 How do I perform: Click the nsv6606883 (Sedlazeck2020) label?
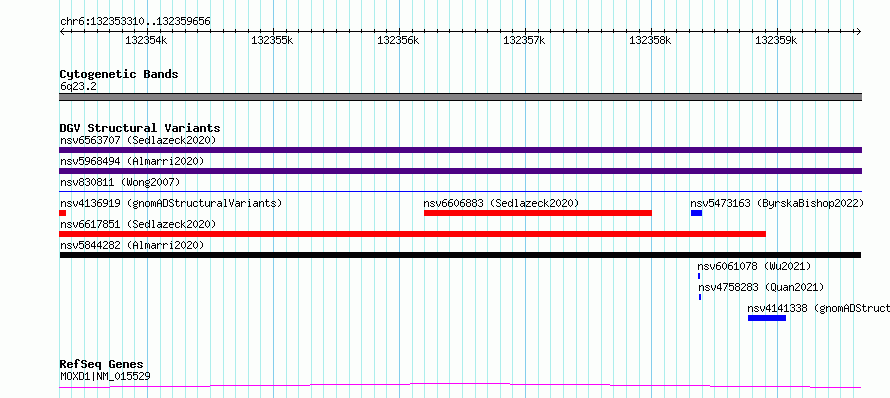[501, 203]
